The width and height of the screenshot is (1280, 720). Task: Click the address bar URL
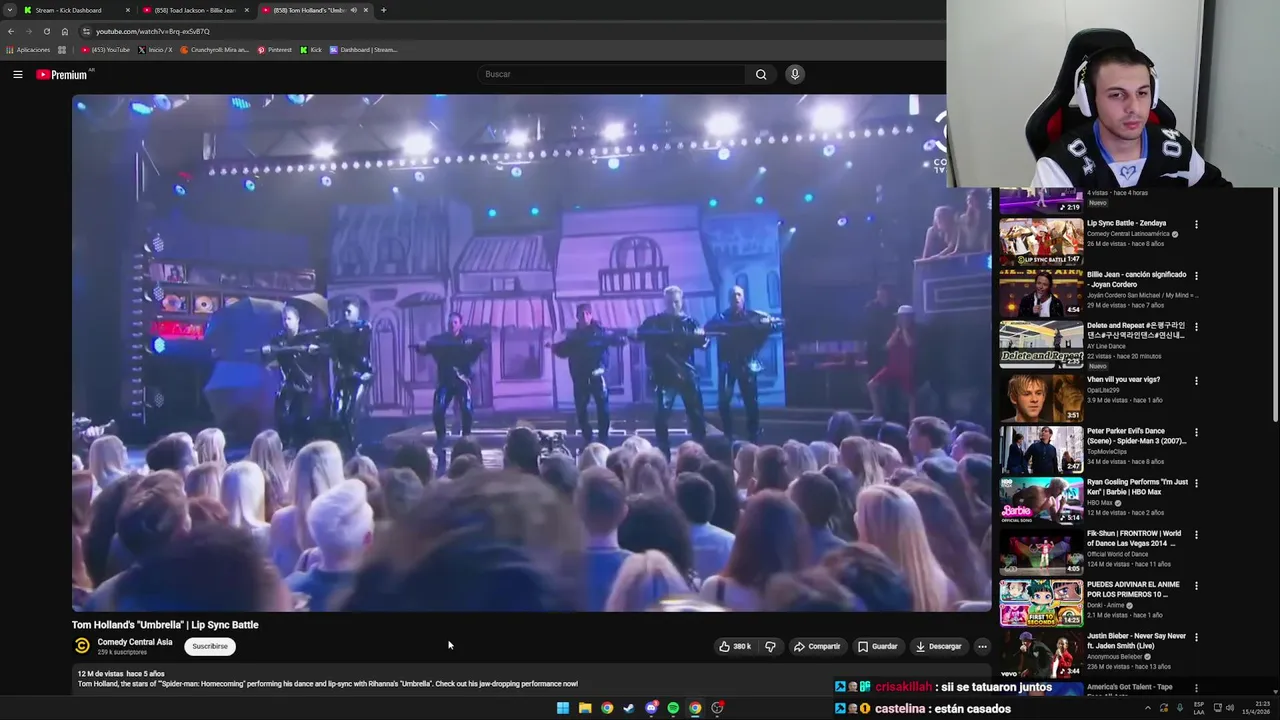point(153,31)
